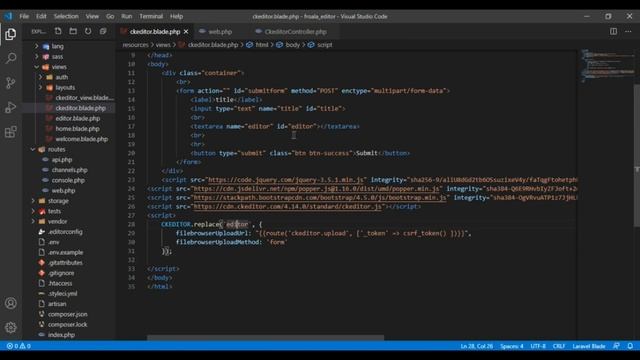The image size is (640, 360).
Task: Click the feedback icon in status bar
Action: coord(616,346)
